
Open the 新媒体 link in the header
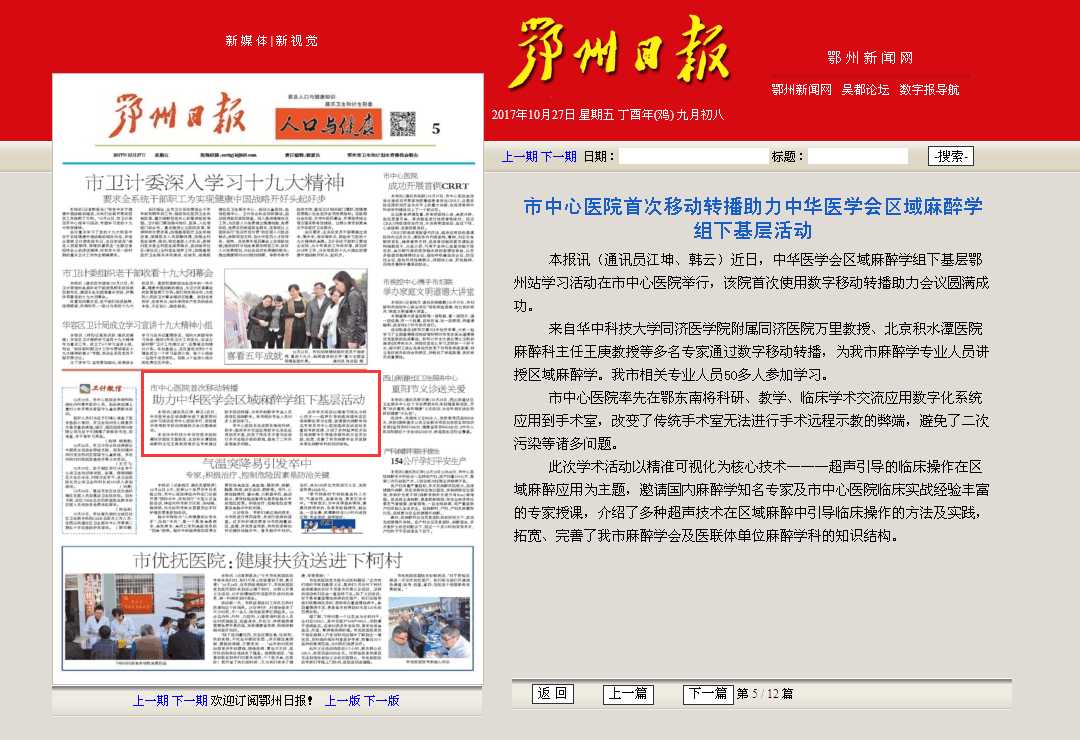(x=246, y=41)
